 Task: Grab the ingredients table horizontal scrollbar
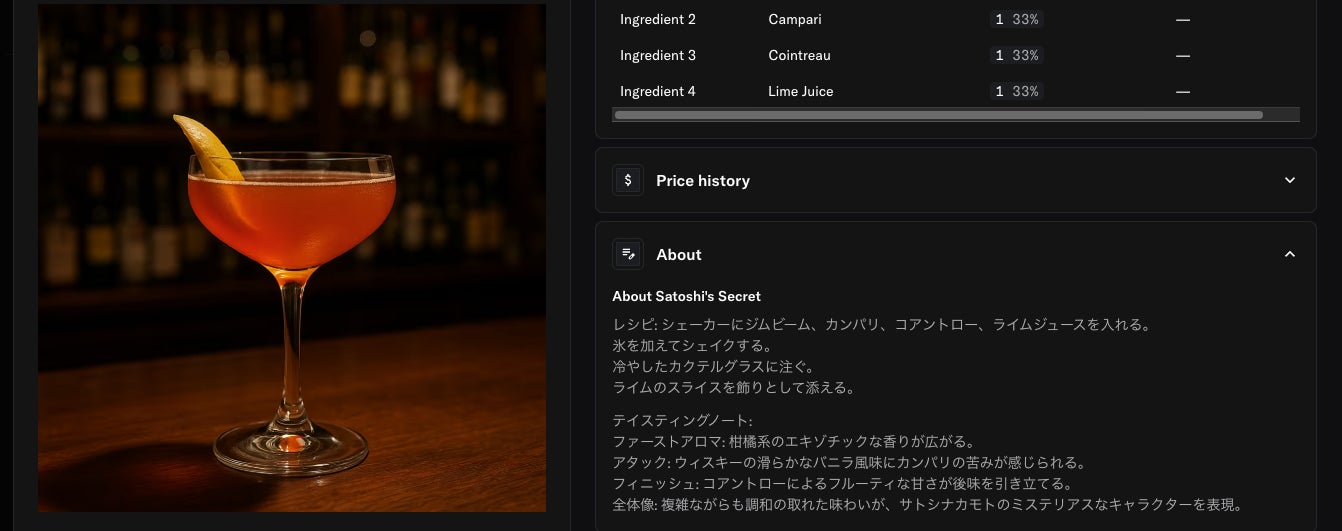(938, 115)
